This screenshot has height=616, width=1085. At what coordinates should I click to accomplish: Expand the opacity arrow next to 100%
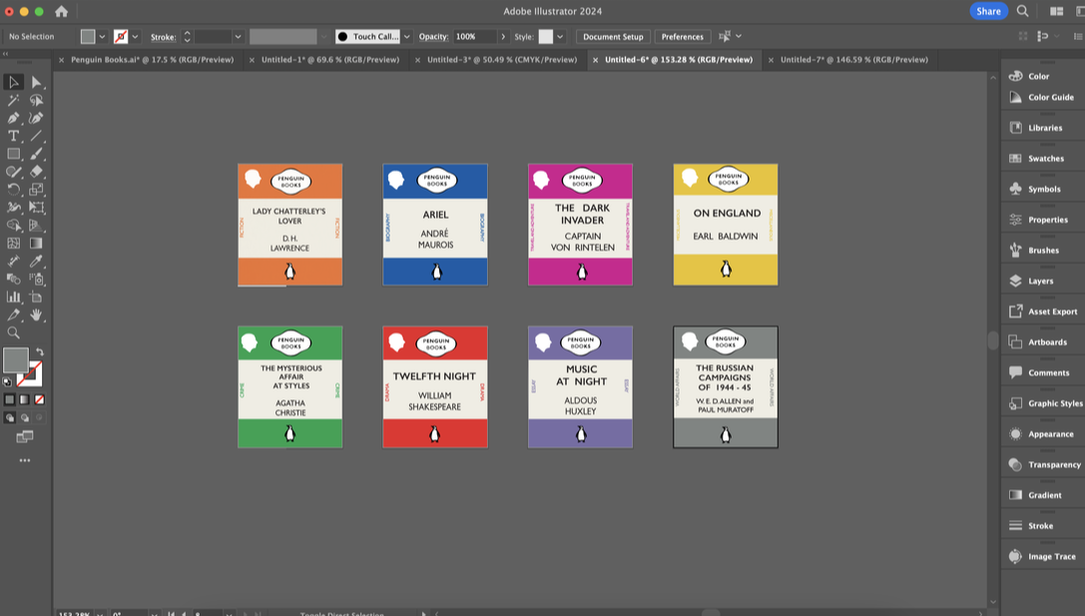click(503, 37)
